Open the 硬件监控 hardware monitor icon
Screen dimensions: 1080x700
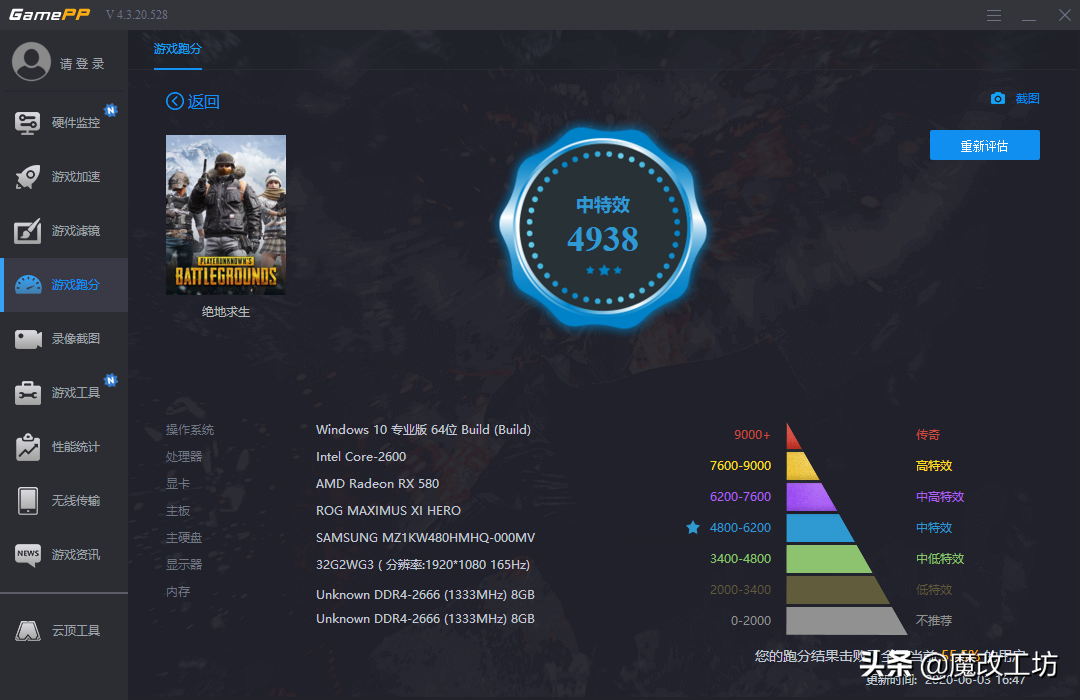coord(28,123)
